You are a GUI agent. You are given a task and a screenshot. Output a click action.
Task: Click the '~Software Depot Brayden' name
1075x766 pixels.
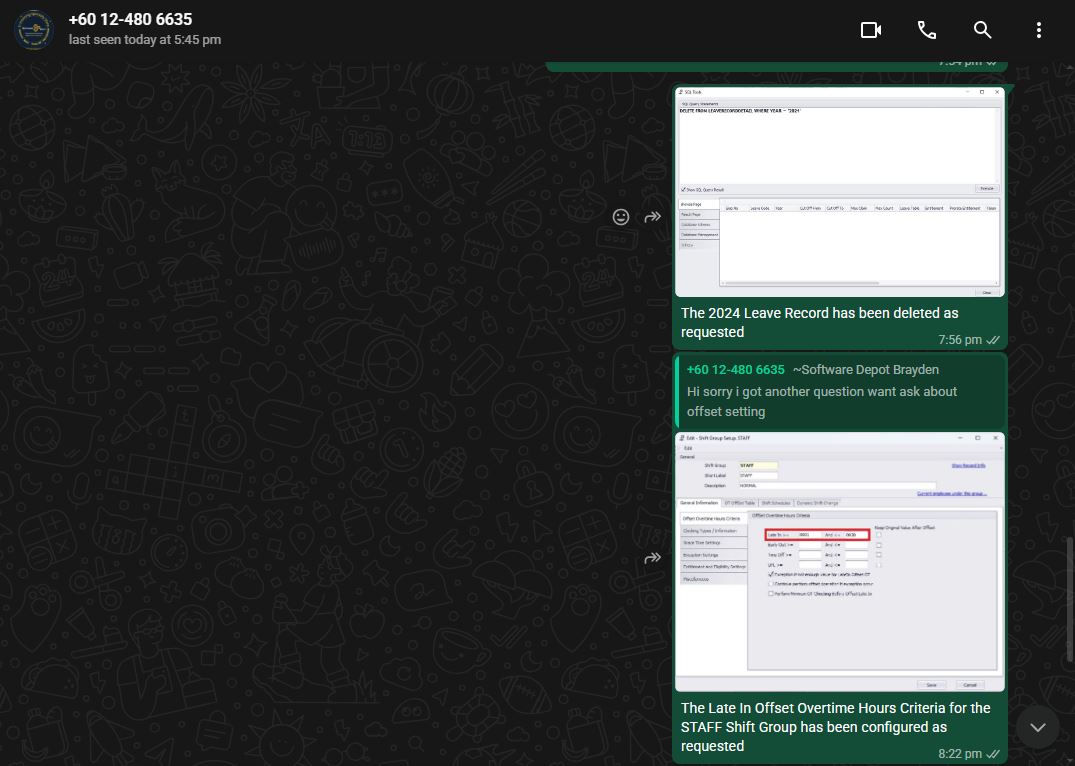(866, 370)
